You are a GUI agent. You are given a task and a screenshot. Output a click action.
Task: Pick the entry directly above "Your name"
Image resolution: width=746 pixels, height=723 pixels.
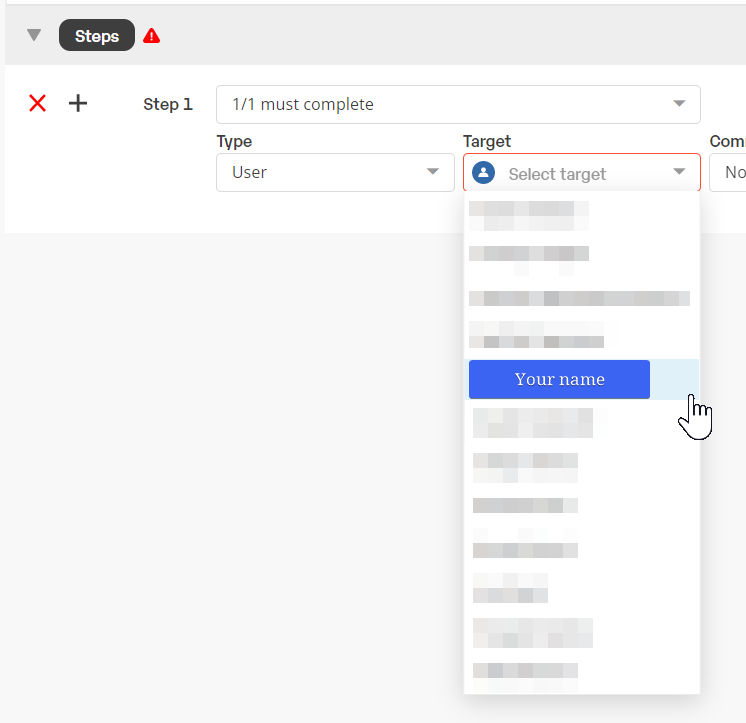pyautogui.click(x=536, y=334)
